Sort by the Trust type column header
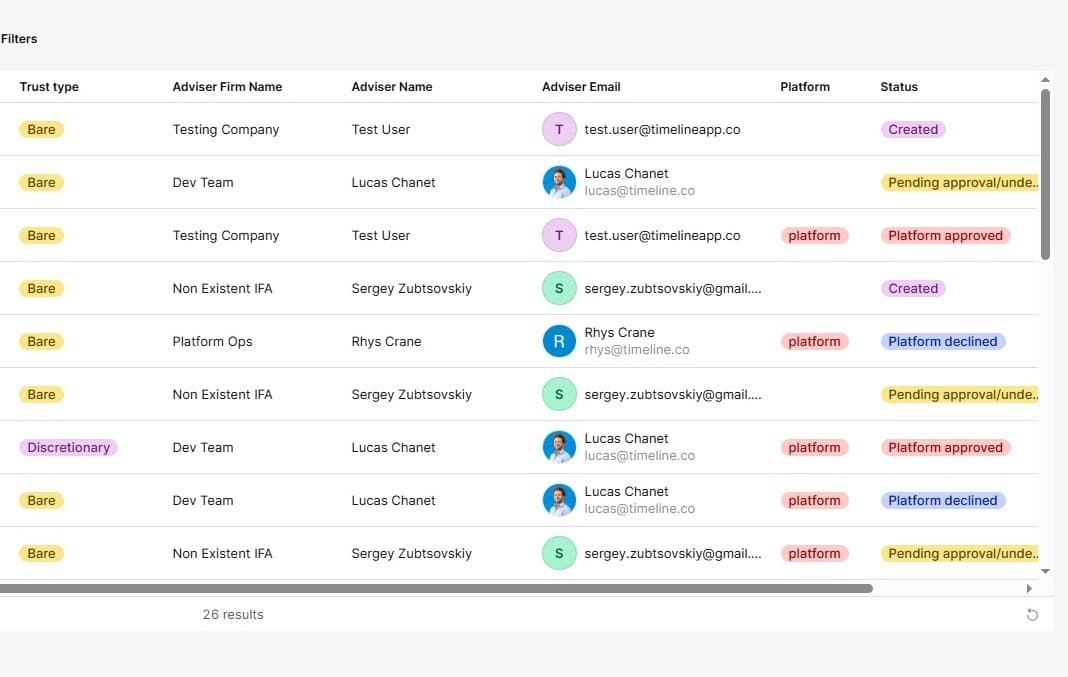 click(x=49, y=86)
